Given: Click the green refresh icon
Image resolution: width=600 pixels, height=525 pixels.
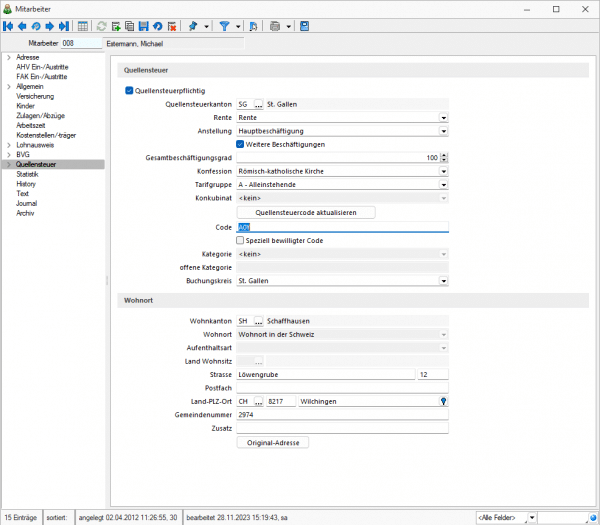Looking at the screenshot, I should (x=102, y=26).
